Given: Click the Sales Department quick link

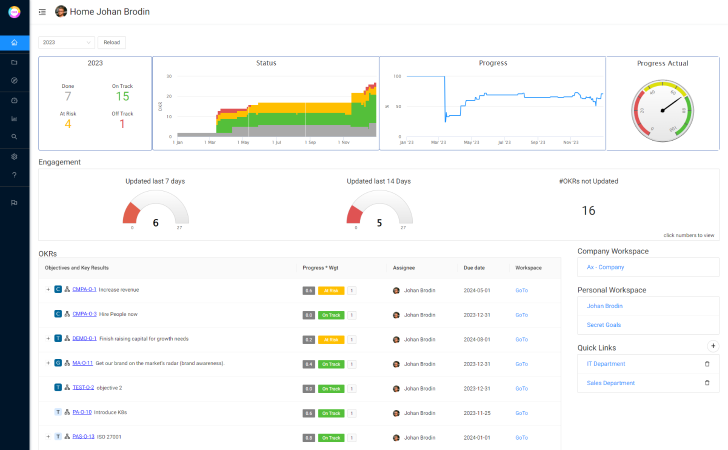Looking at the screenshot, I should click(x=610, y=382).
